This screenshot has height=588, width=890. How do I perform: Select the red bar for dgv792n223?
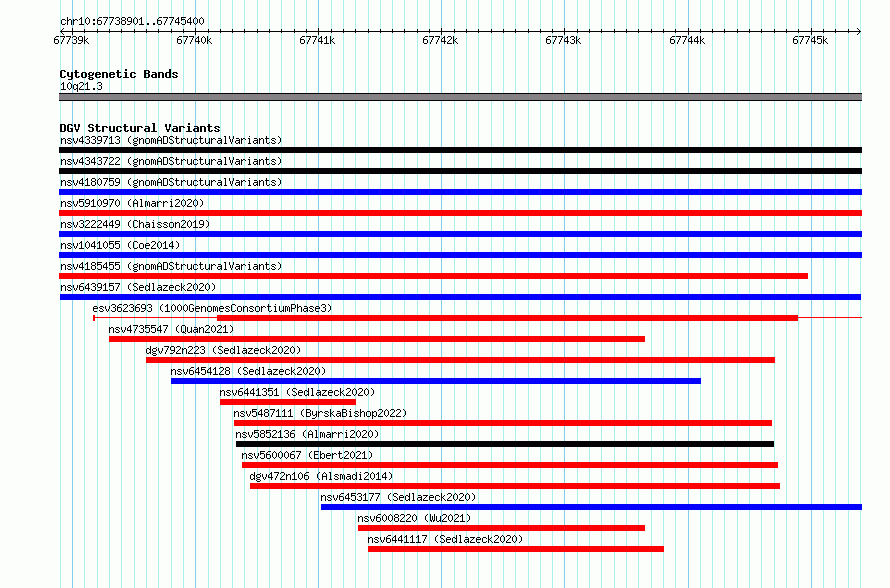[x=460, y=360]
